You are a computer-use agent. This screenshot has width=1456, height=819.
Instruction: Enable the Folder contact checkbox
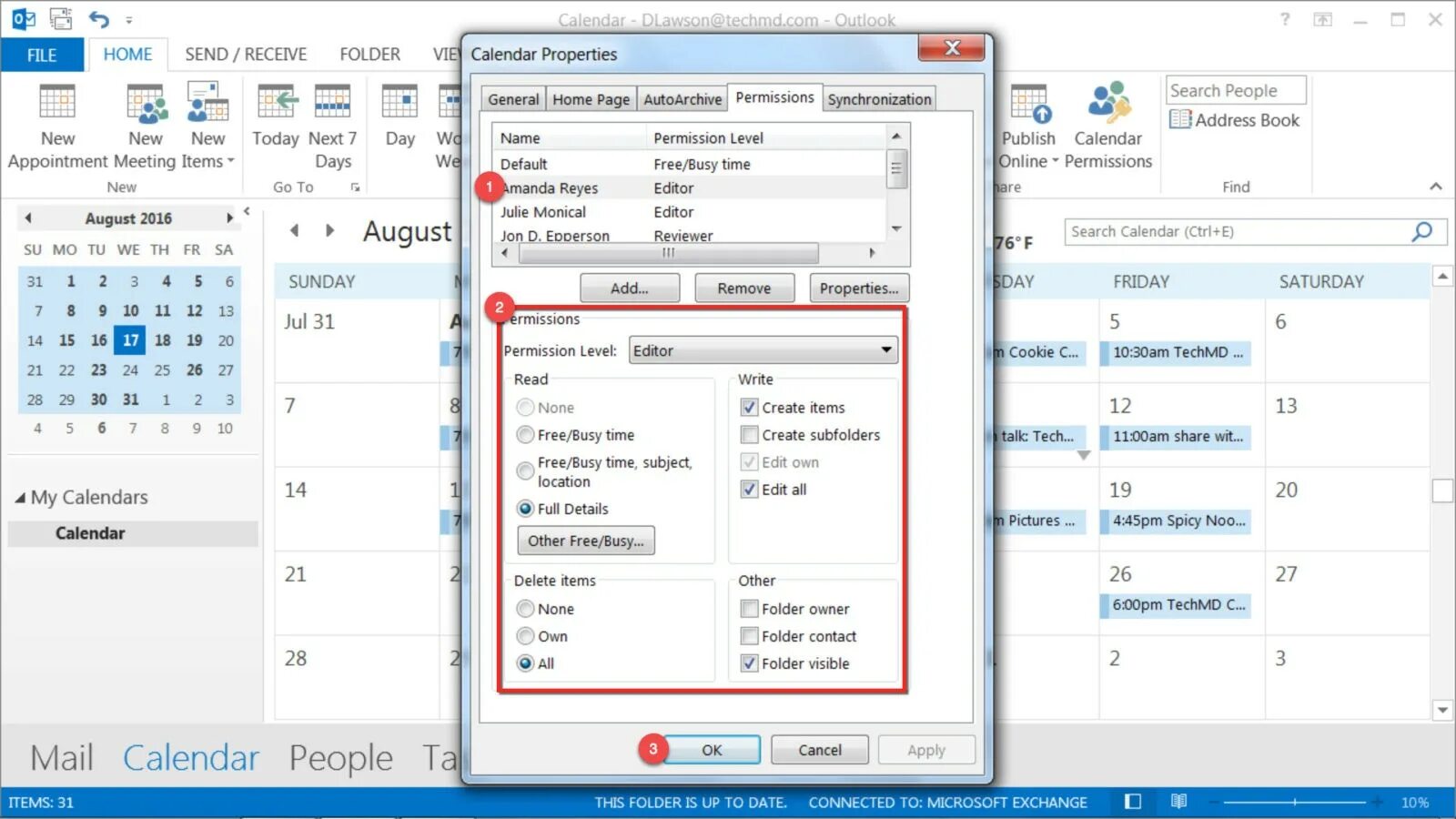pyautogui.click(x=749, y=636)
